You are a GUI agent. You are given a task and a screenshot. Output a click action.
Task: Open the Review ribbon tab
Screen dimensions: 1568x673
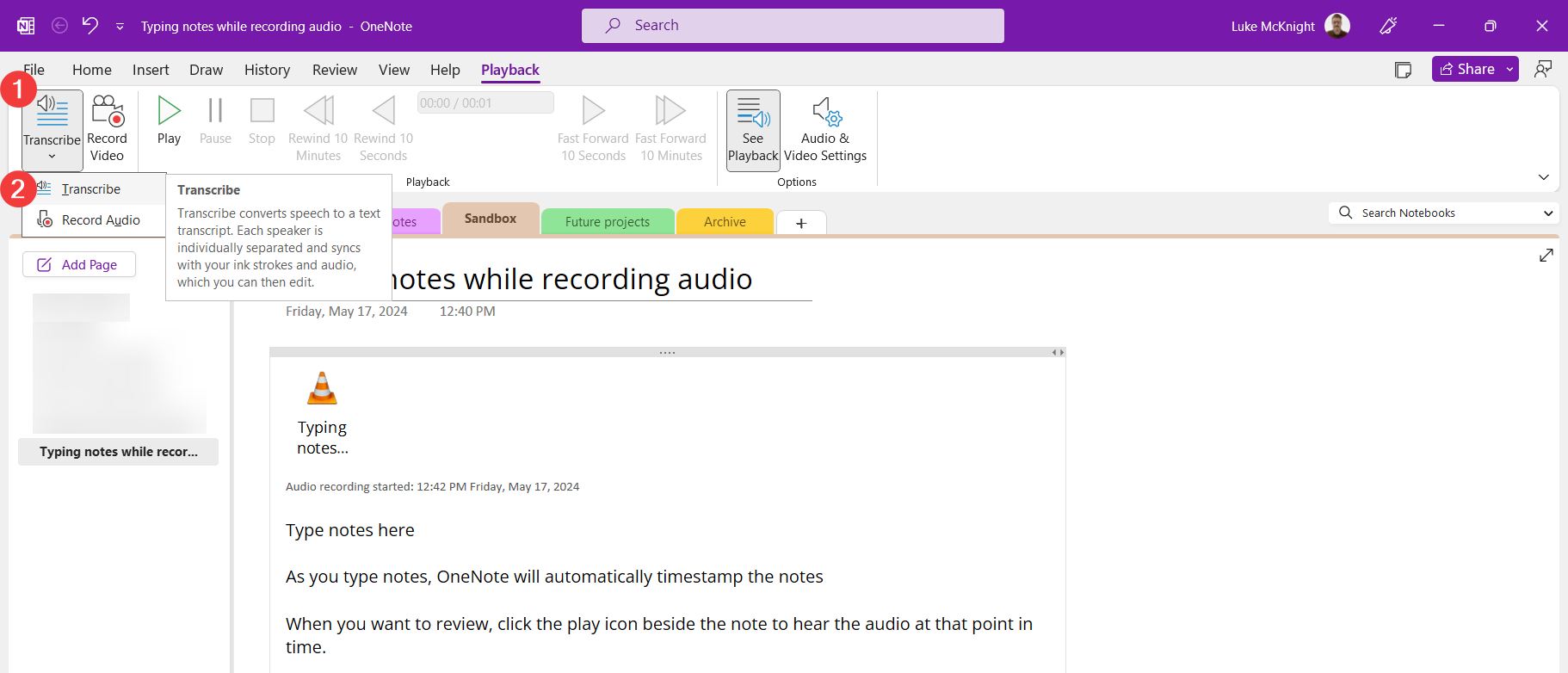[x=335, y=70]
